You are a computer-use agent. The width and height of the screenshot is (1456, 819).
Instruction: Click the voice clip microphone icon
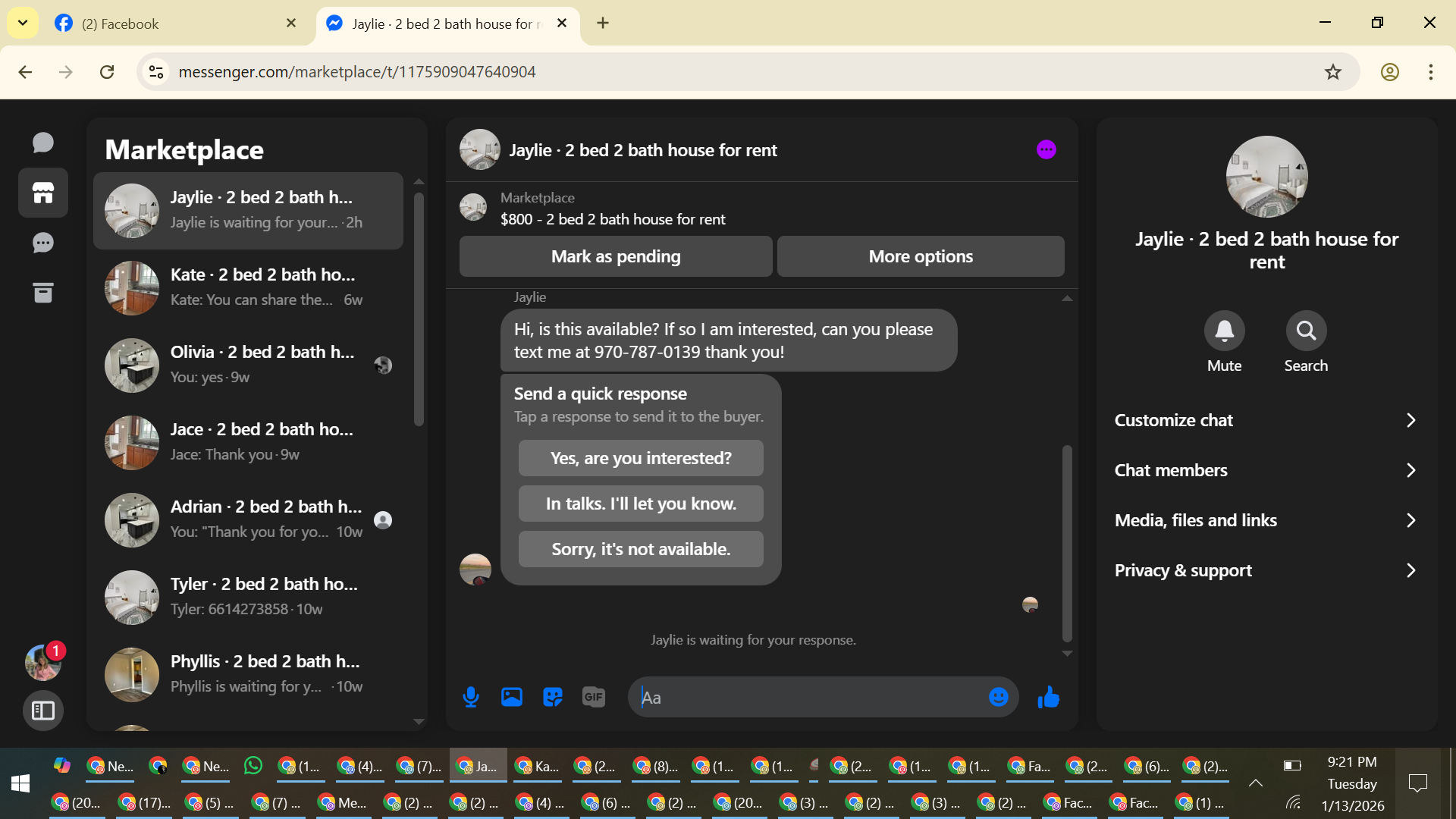[470, 697]
